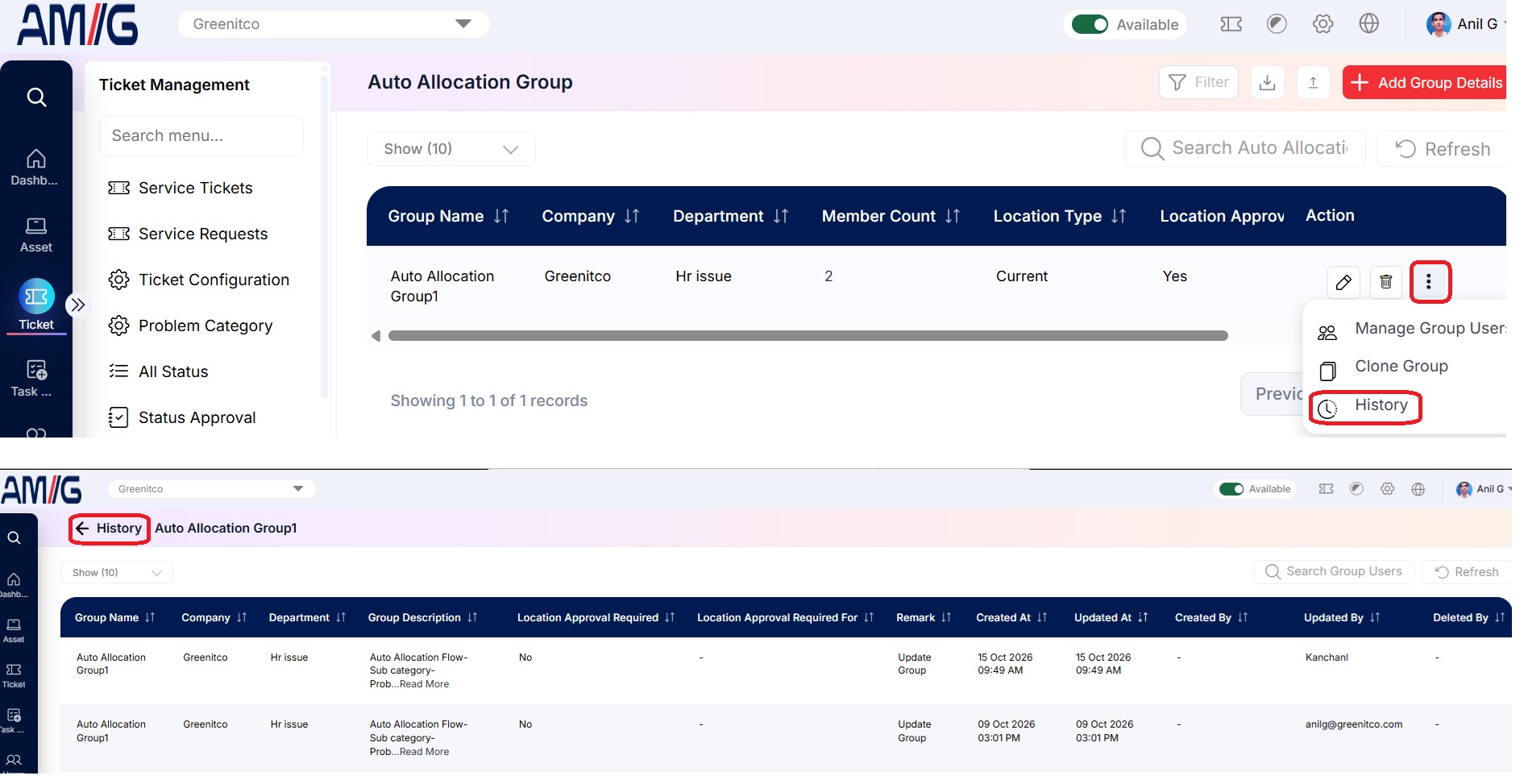
Task: Click the upload icon next to Filter
Action: tap(1313, 82)
